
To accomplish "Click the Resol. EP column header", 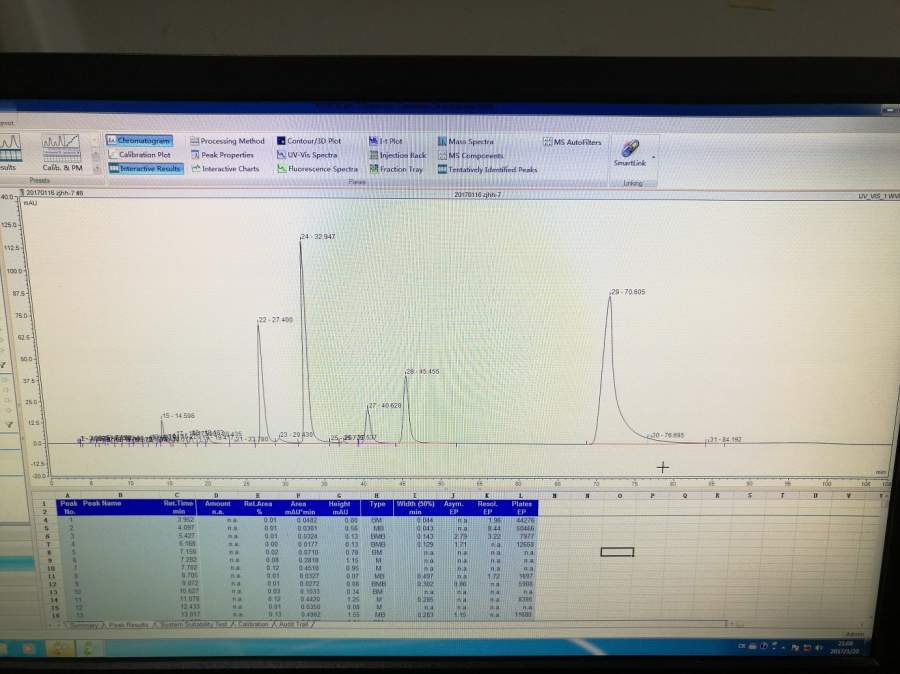I will coord(487,508).
